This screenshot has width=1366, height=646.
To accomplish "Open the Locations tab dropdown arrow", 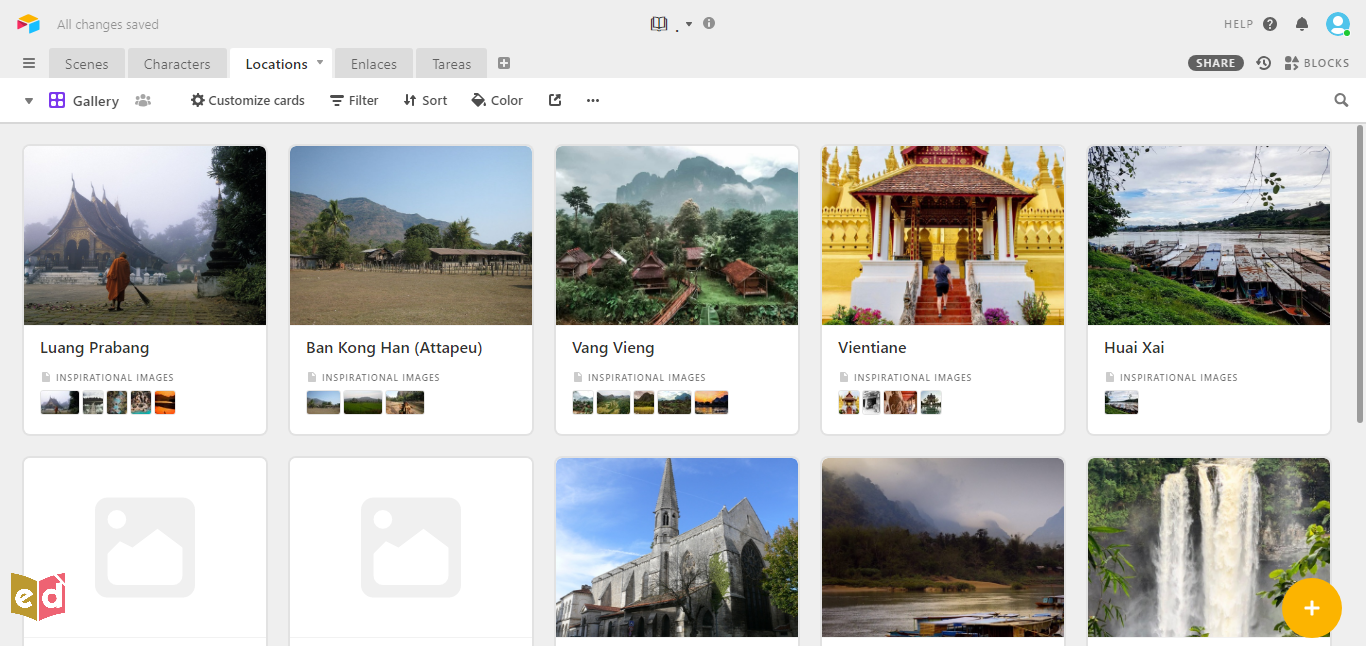I will tap(320, 62).
